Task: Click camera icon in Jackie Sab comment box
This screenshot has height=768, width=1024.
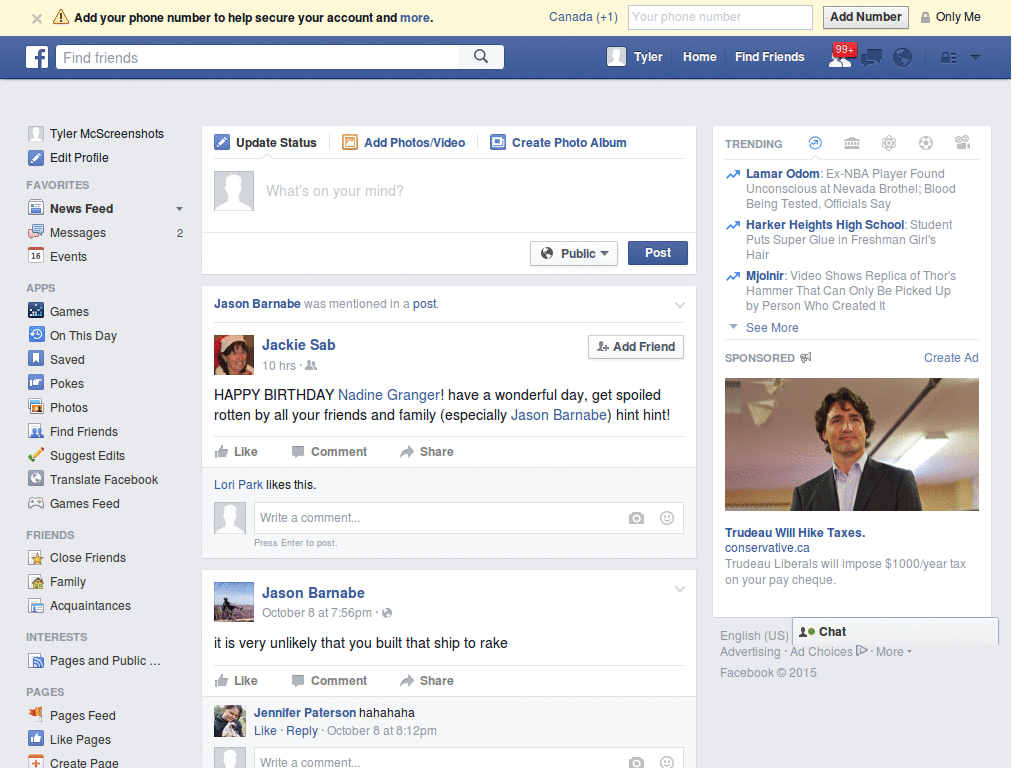Action: [636, 518]
